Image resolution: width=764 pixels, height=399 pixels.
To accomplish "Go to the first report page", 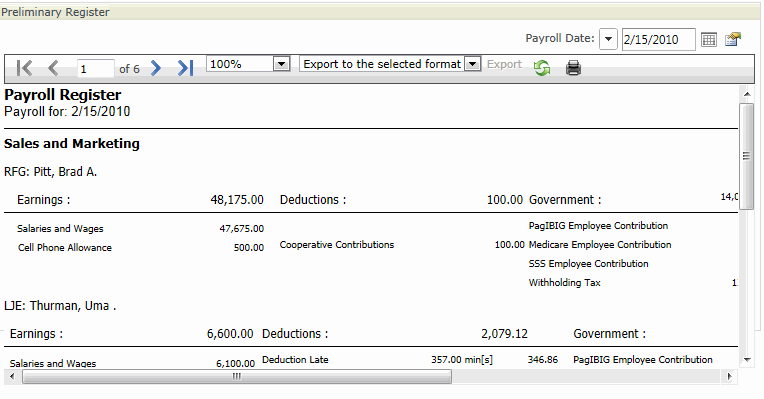I will (24, 68).
